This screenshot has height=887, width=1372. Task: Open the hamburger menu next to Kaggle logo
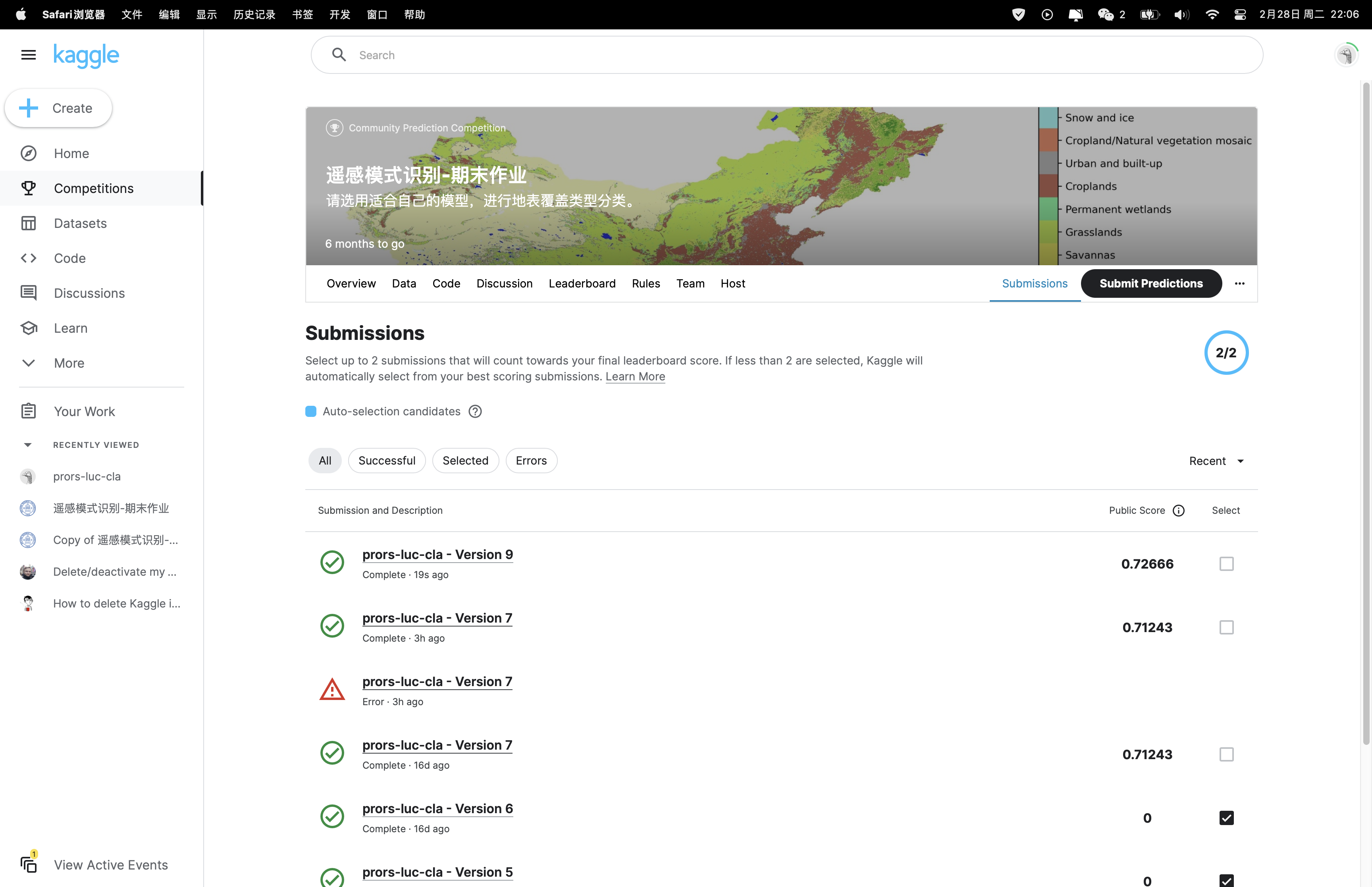28,55
